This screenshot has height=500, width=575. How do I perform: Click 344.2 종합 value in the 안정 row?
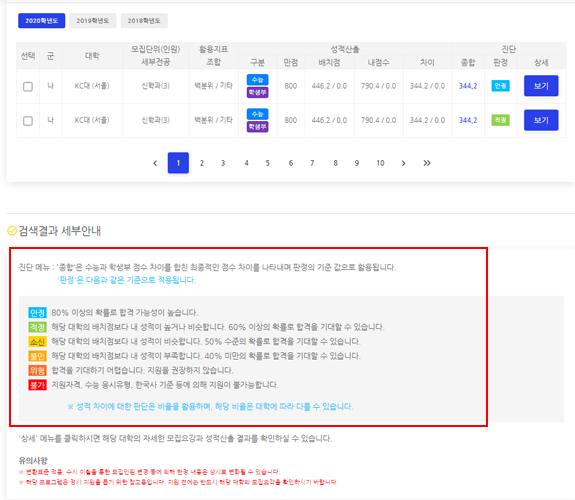click(x=468, y=86)
